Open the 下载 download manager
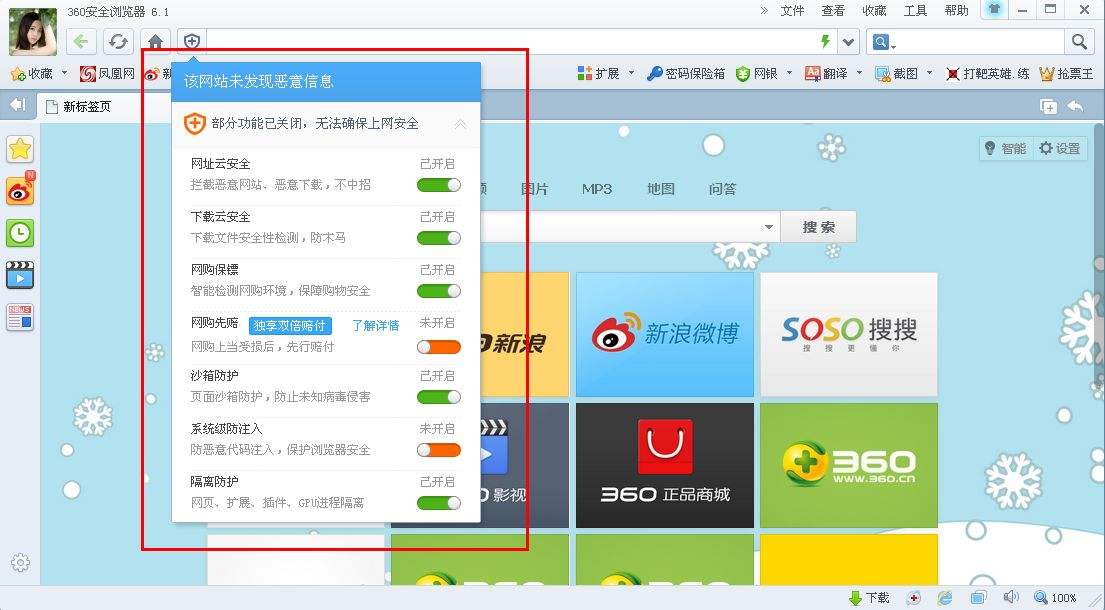The image size is (1105, 610). click(x=869, y=598)
